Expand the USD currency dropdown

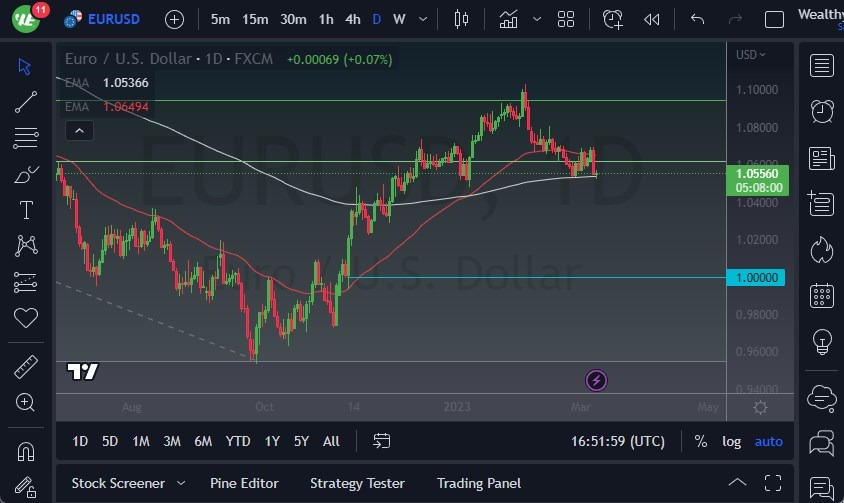pyautogui.click(x=751, y=55)
